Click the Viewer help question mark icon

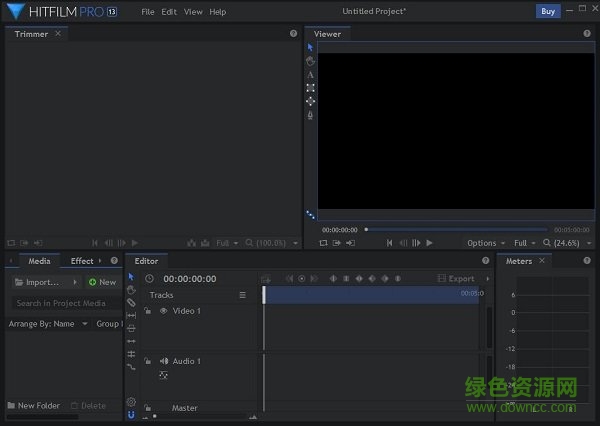pos(587,33)
